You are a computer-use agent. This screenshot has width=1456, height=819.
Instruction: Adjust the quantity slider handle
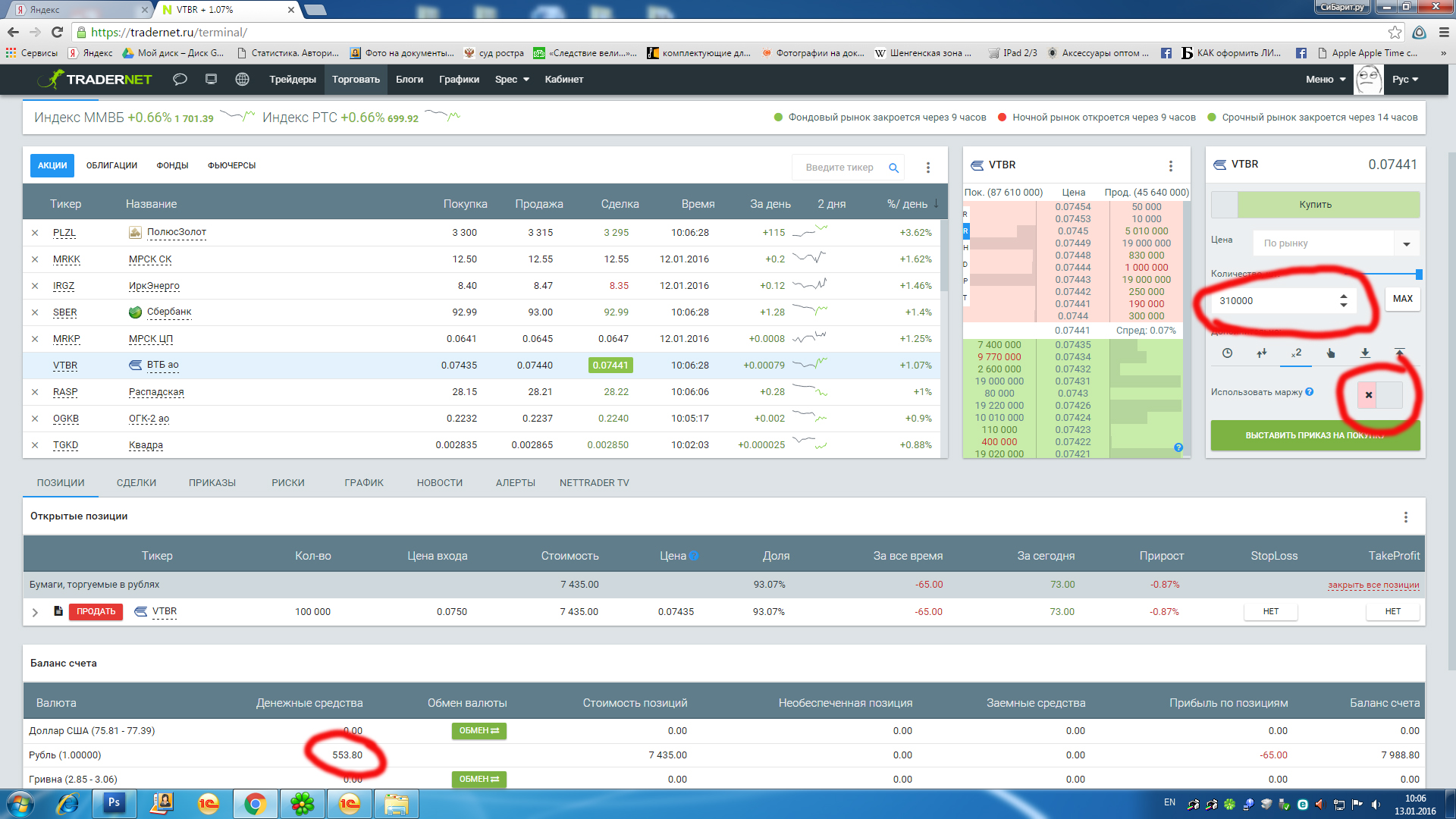1419,274
